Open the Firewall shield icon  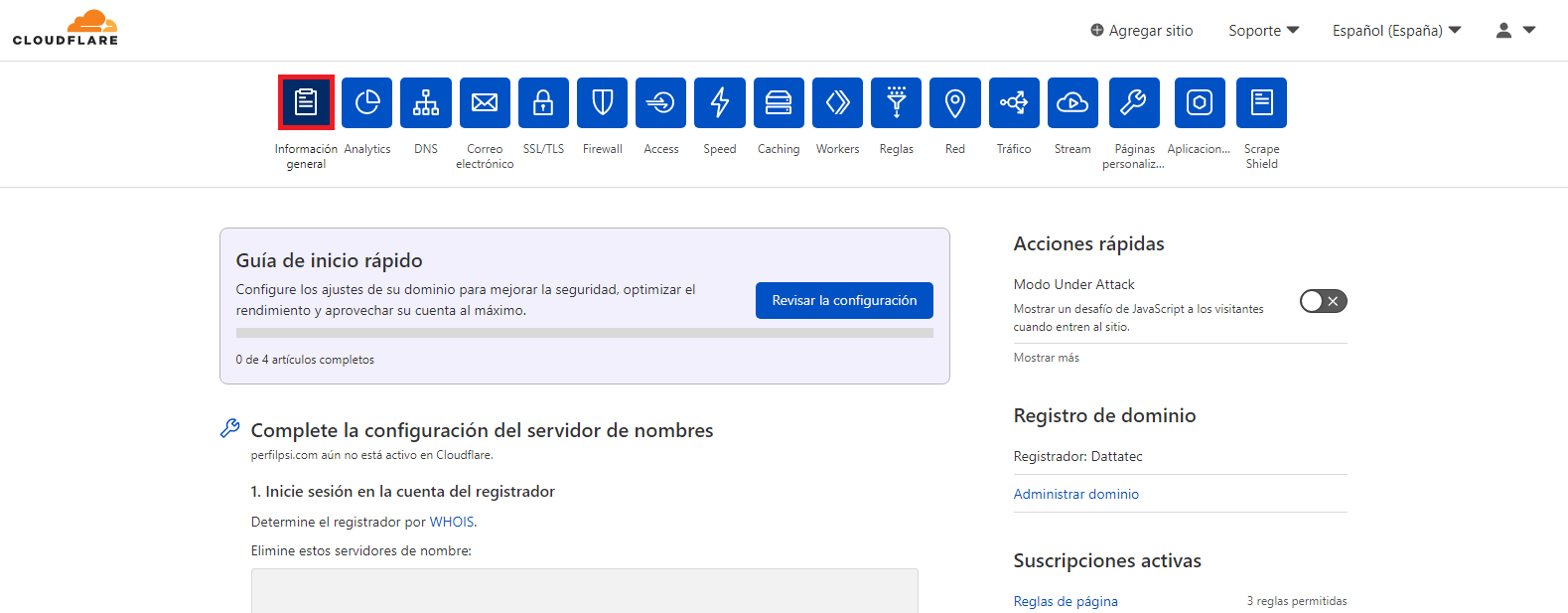[x=602, y=102]
